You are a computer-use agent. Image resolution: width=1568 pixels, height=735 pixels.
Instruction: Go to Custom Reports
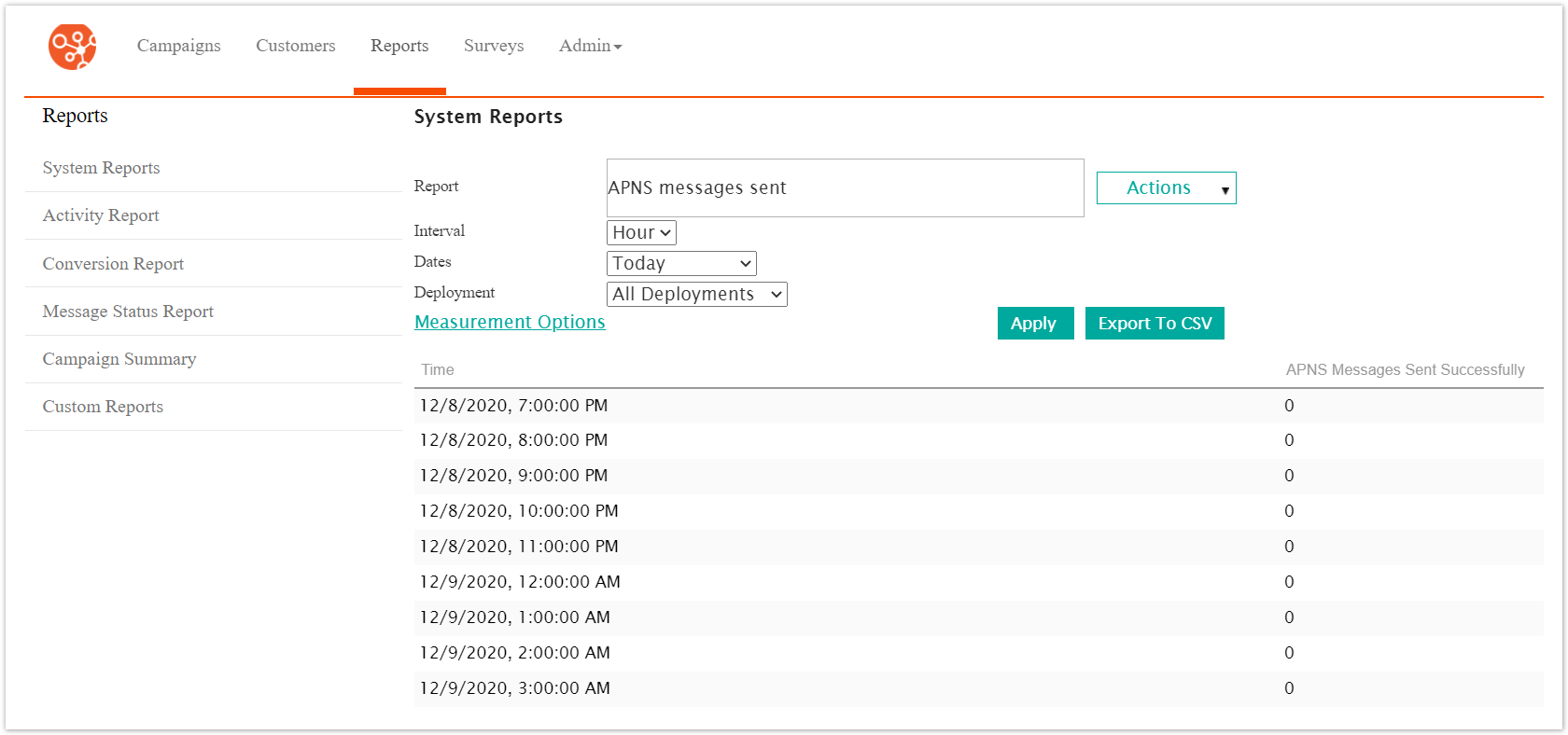point(103,407)
